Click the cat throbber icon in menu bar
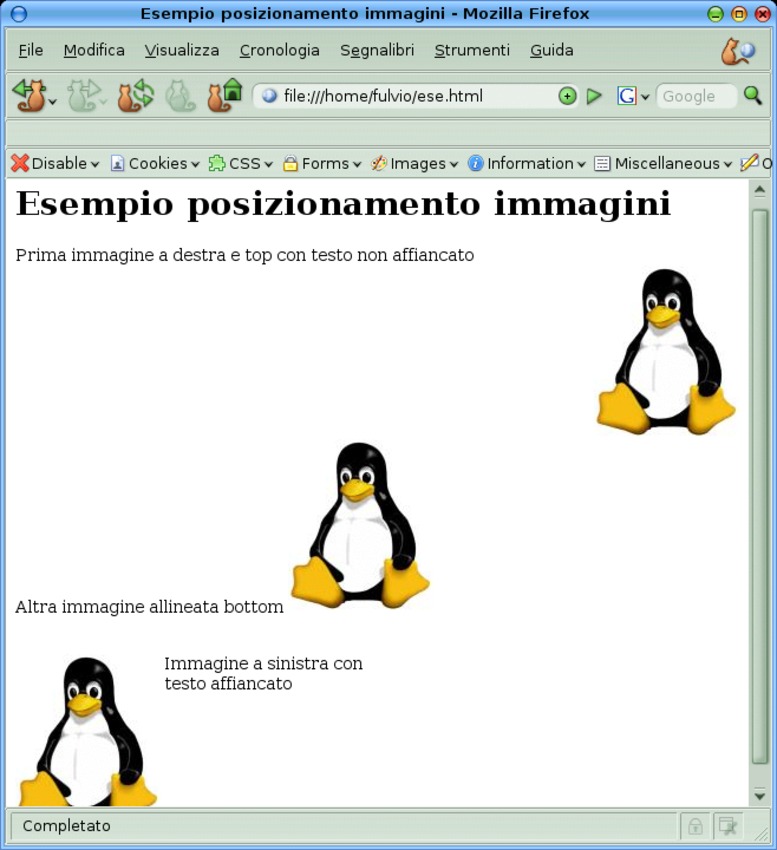 click(x=738, y=51)
